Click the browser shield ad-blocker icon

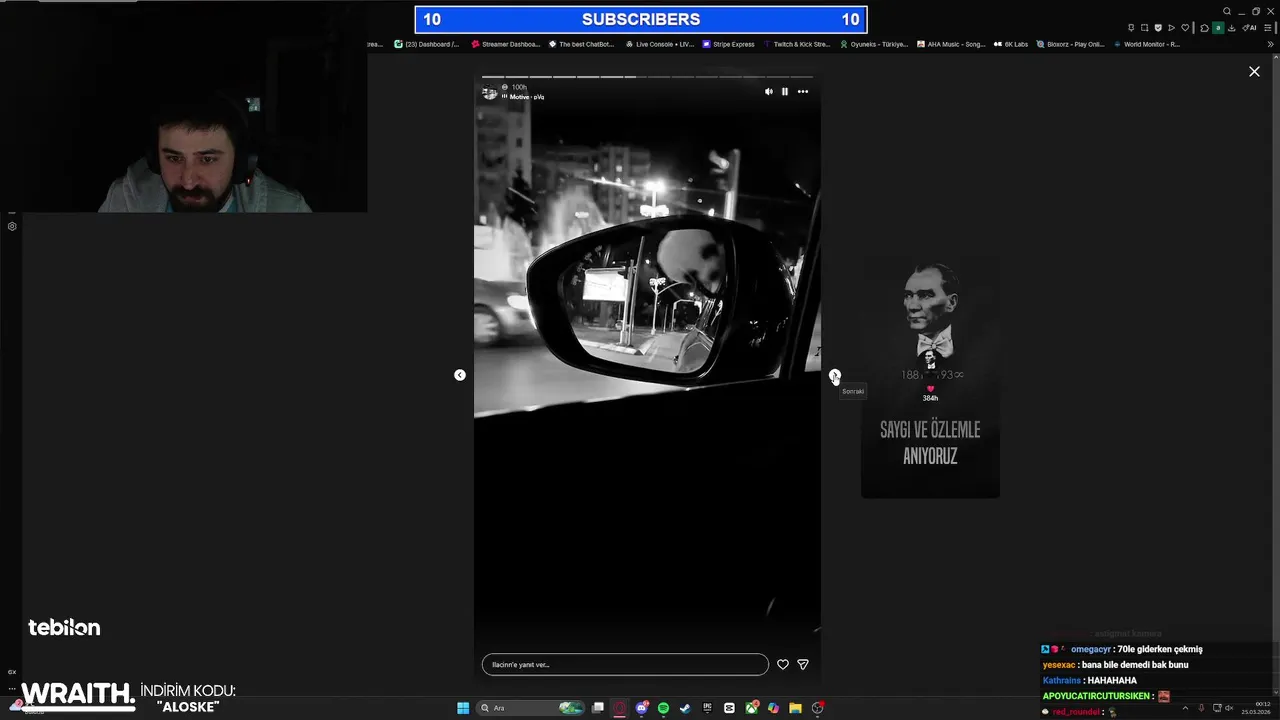pyautogui.click(x=1158, y=27)
